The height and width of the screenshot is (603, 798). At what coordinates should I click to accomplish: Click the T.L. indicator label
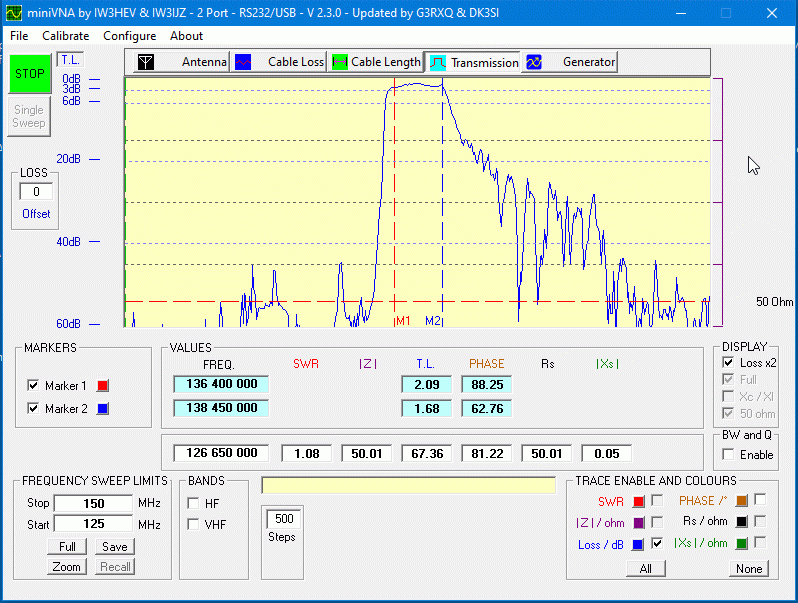click(x=70, y=60)
